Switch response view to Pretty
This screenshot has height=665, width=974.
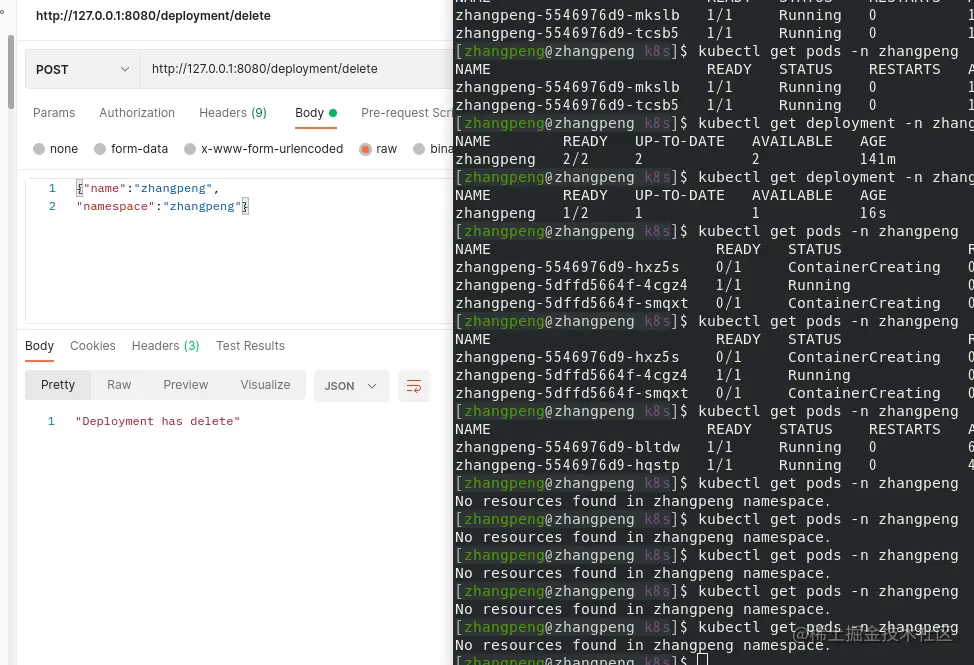pos(58,385)
